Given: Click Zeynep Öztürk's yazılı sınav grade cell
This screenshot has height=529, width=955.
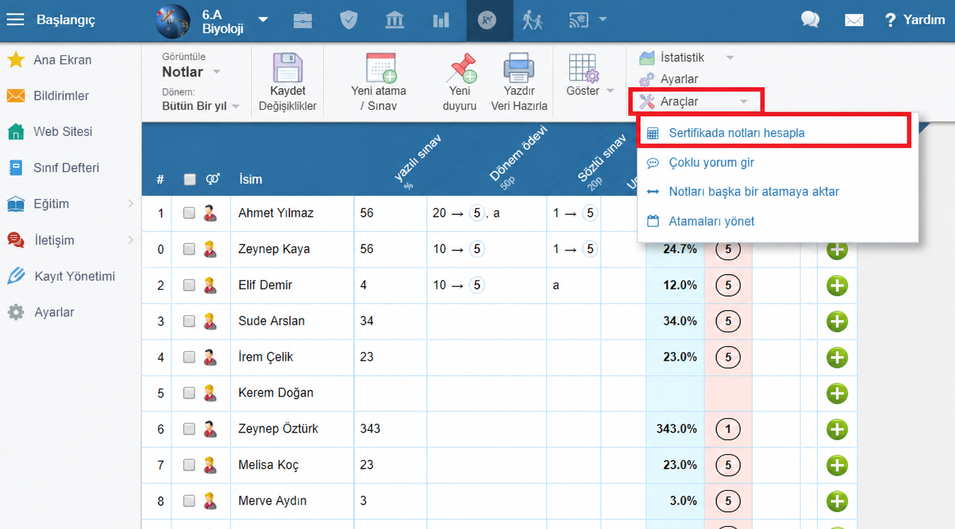Looking at the screenshot, I should point(390,429).
